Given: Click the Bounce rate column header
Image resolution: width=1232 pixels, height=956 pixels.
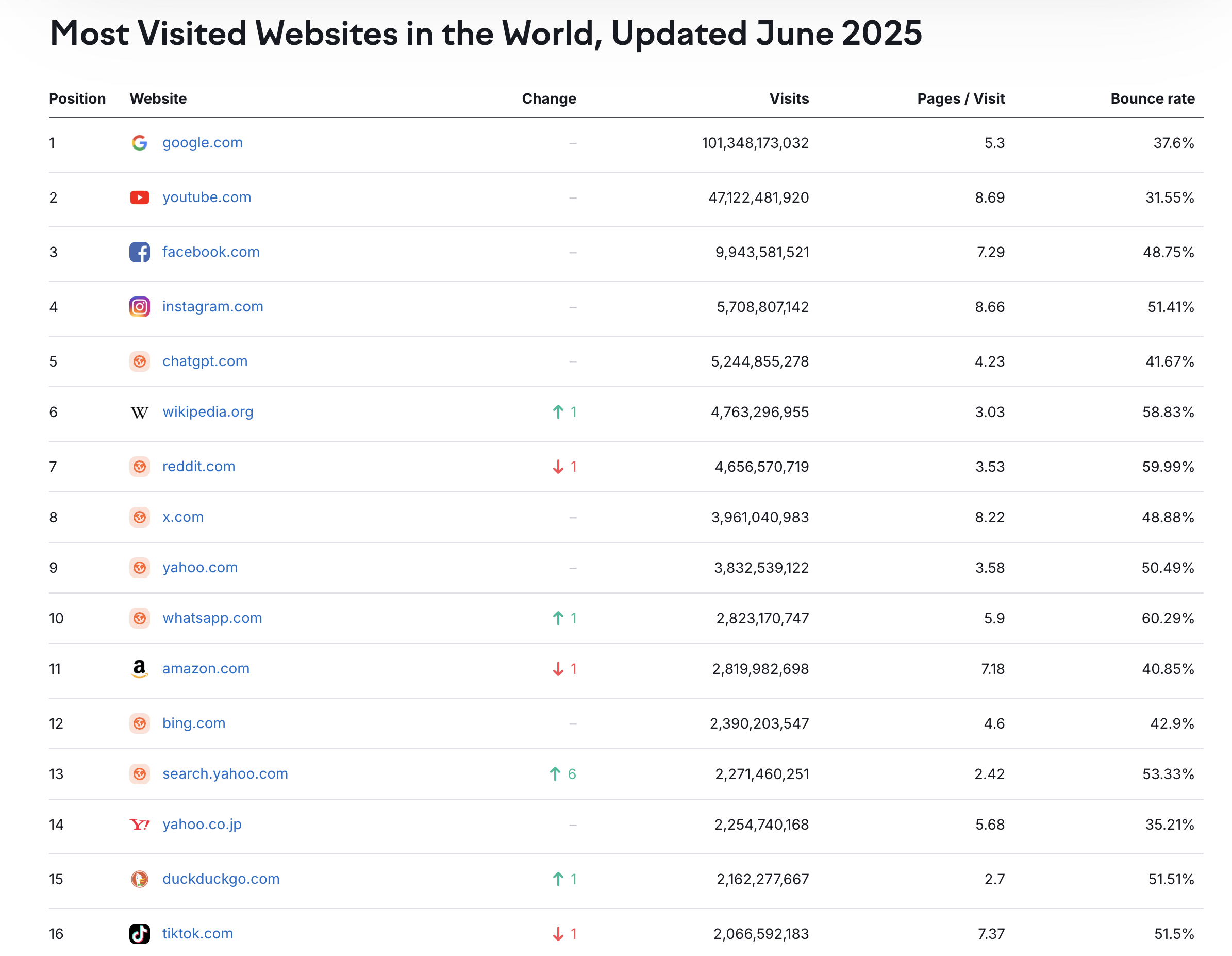Looking at the screenshot, I should 1152,99.
